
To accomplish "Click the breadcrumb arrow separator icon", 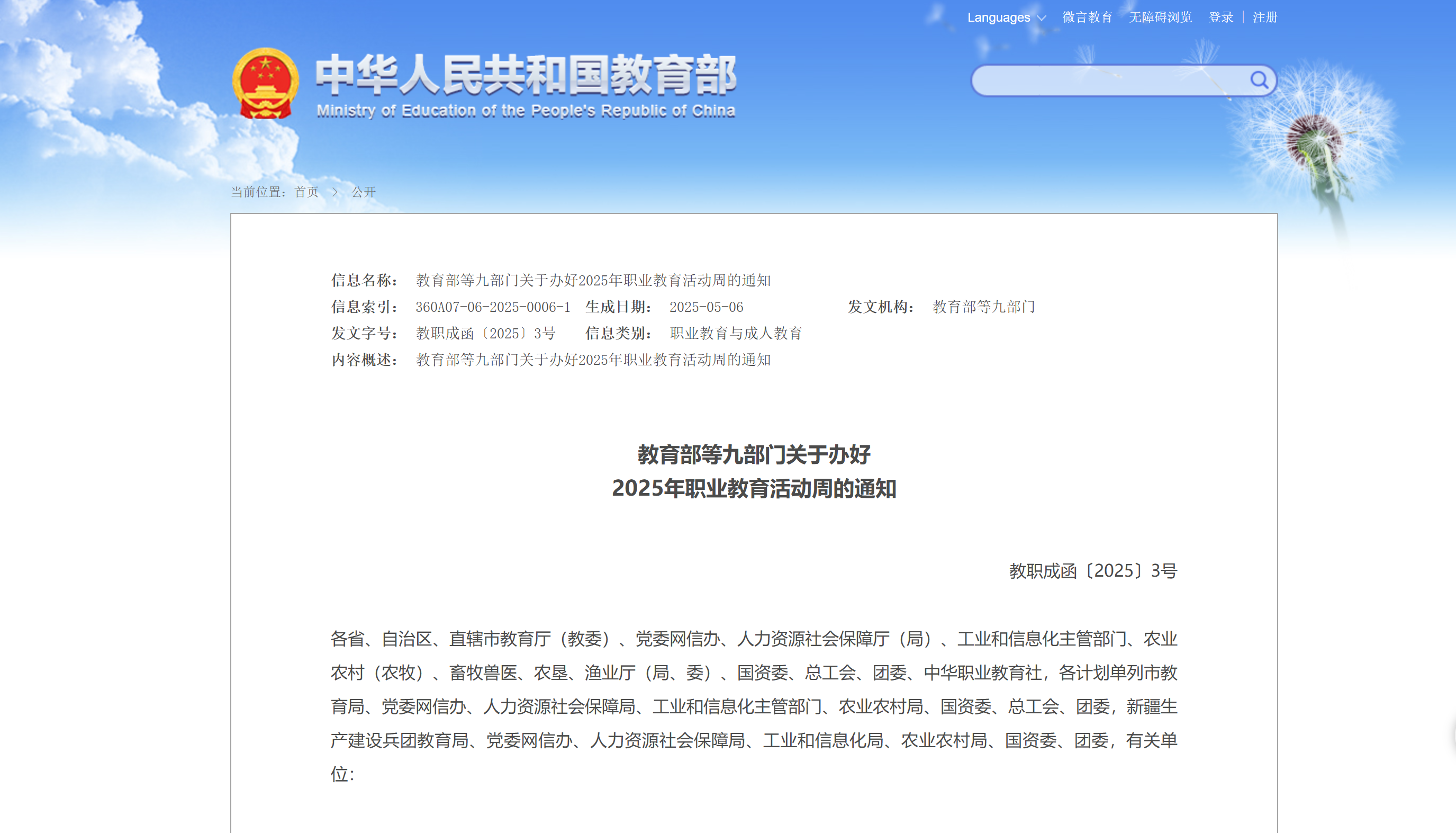I will pyautogui.click(x=335, y=192).
